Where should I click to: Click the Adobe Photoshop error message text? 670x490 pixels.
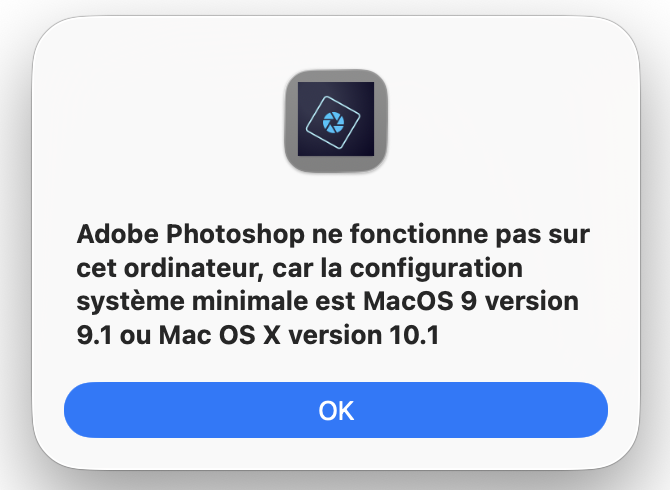(x=335, y=286)
